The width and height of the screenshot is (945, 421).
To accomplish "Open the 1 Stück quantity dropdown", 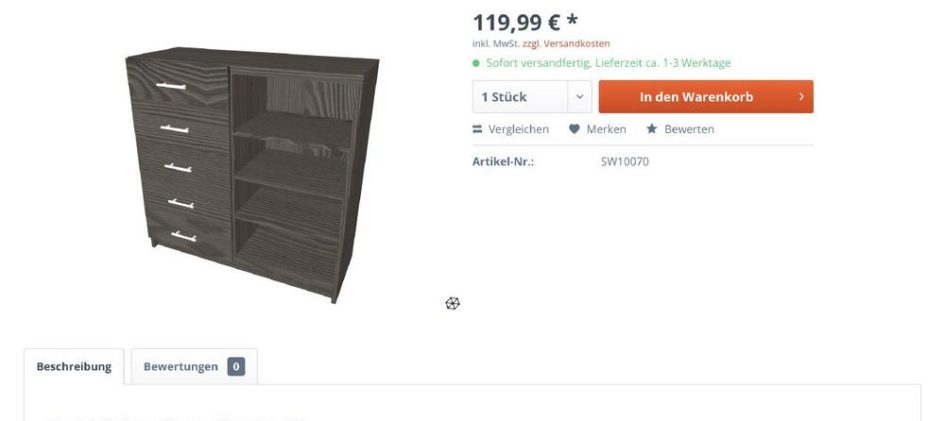I will pos(532,96).
